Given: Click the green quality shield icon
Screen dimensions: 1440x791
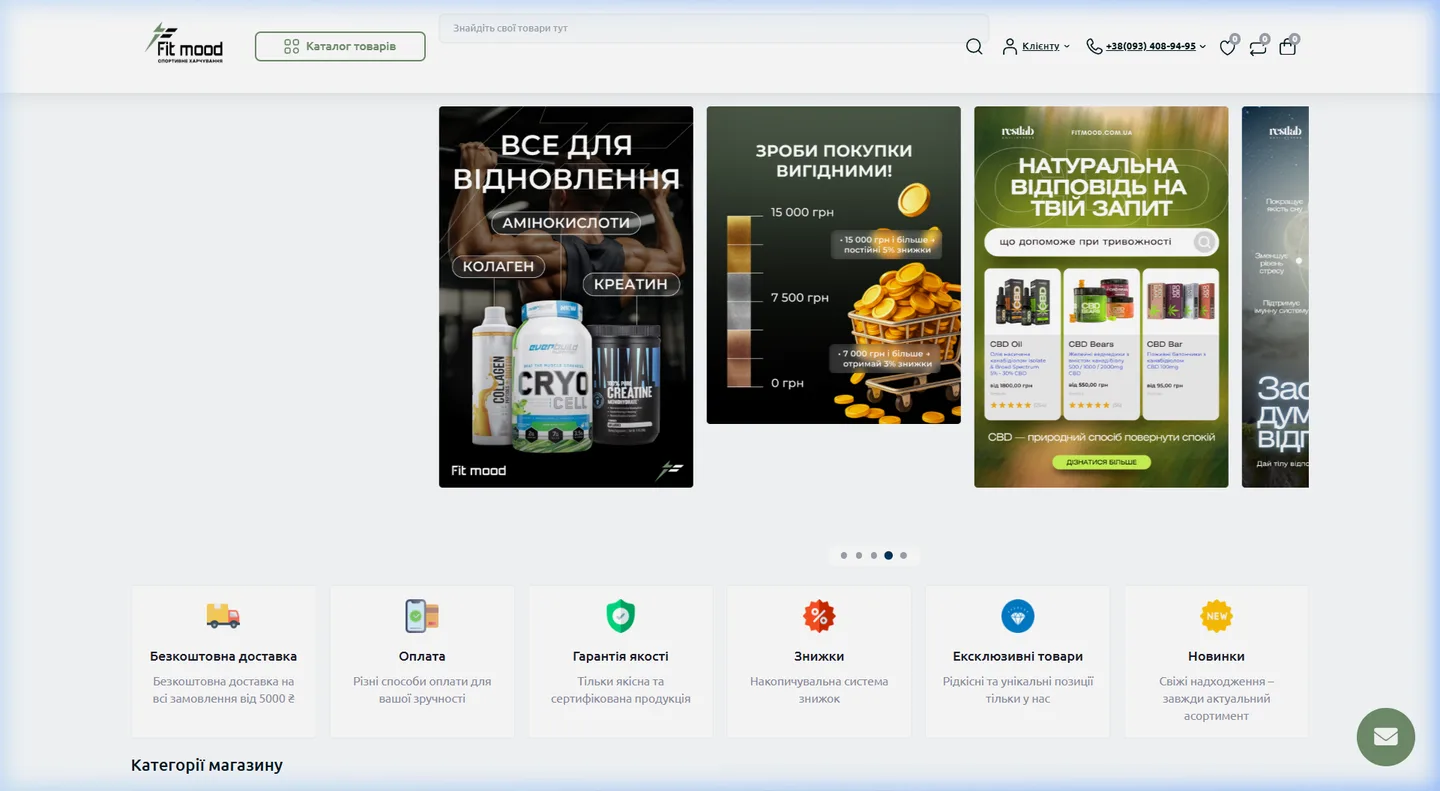Looking at the screenshot, I should tap(621, 616).
